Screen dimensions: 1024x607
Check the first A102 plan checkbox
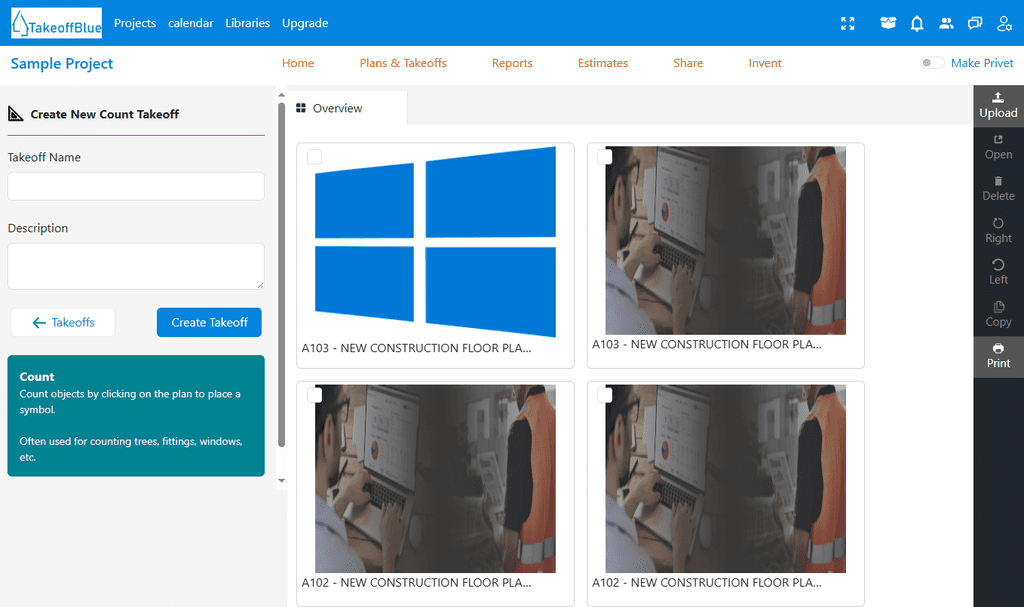point(315,395)
